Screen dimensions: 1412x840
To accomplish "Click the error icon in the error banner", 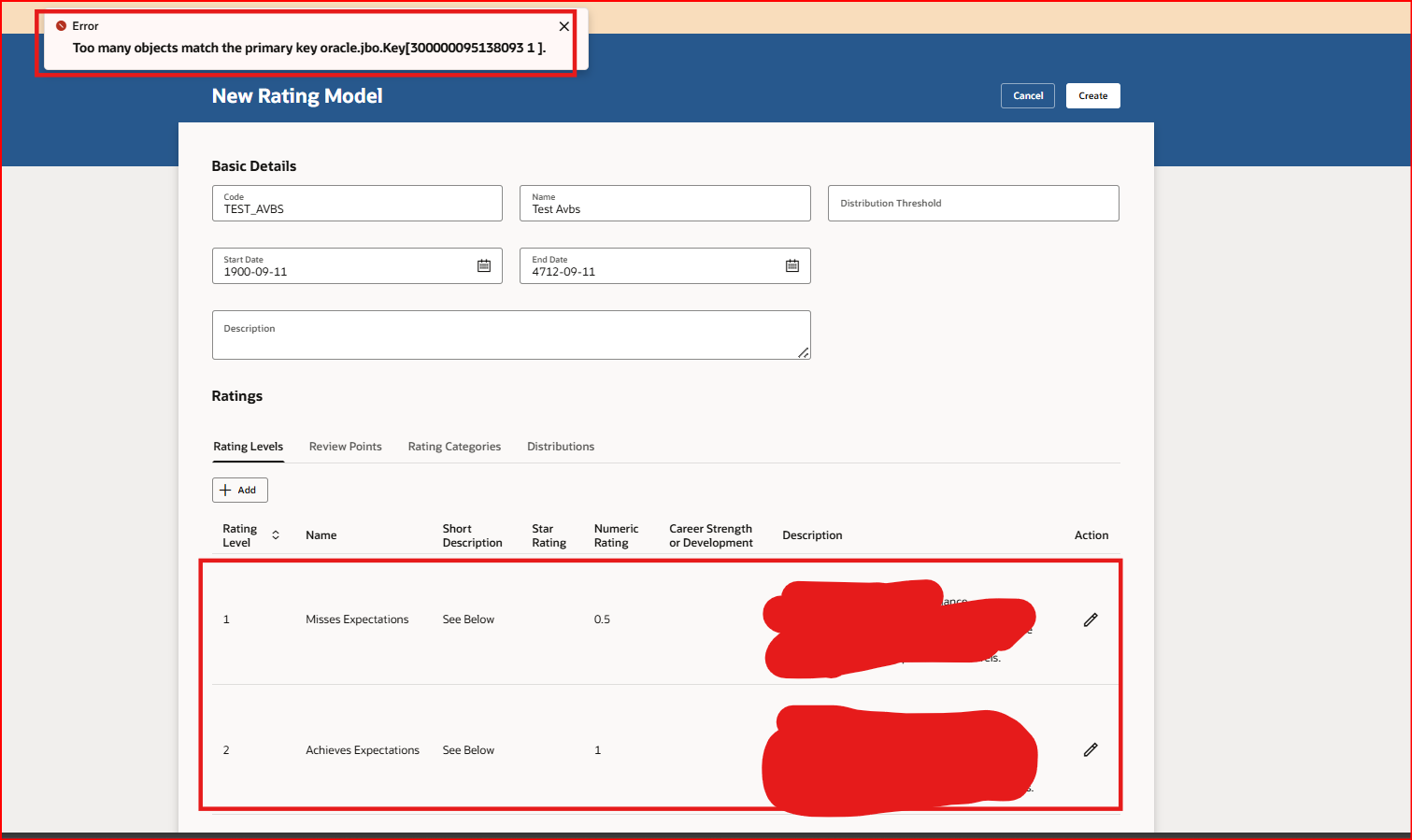I will [62, 25].
